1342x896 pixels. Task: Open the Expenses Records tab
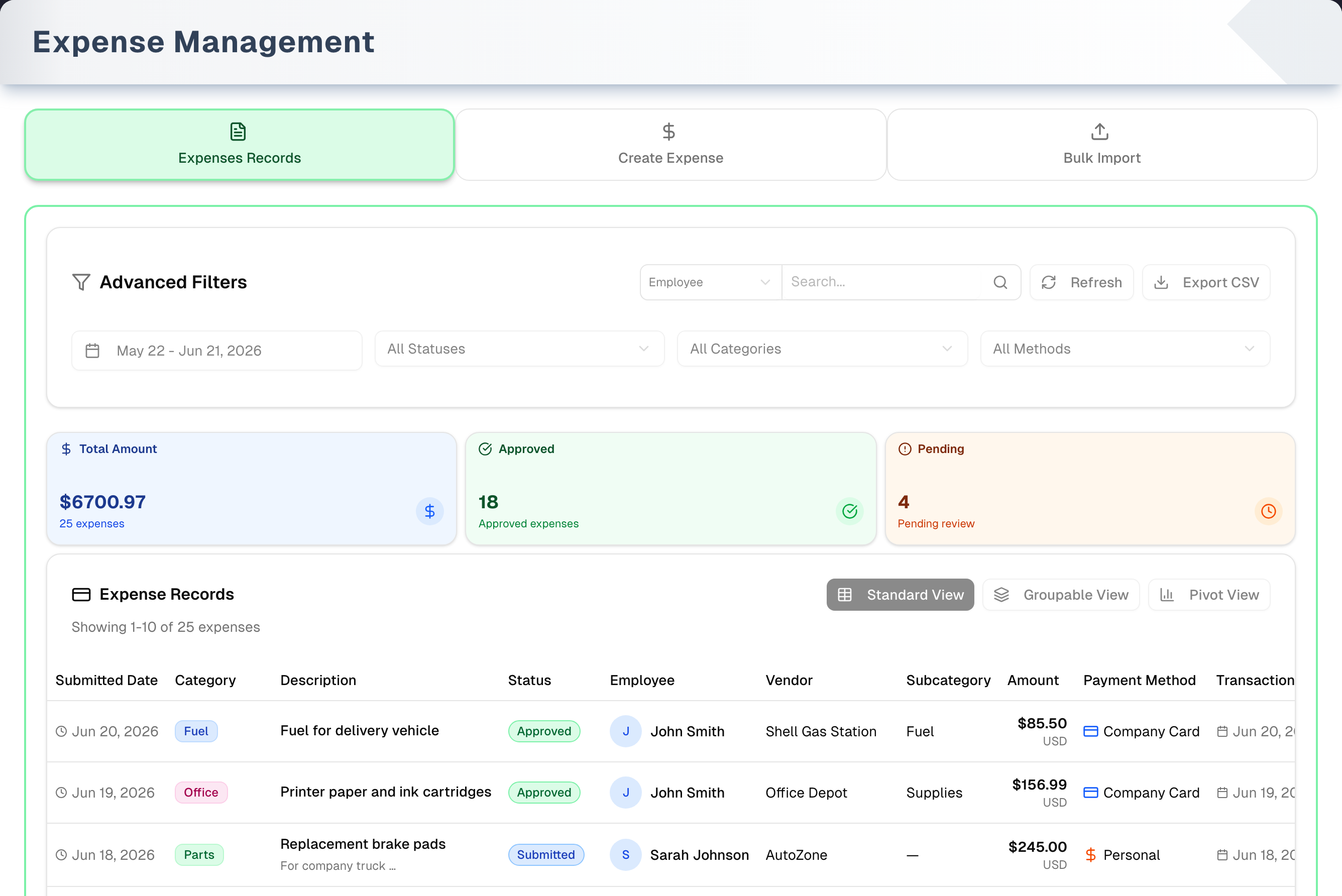(x=240, y=145)
